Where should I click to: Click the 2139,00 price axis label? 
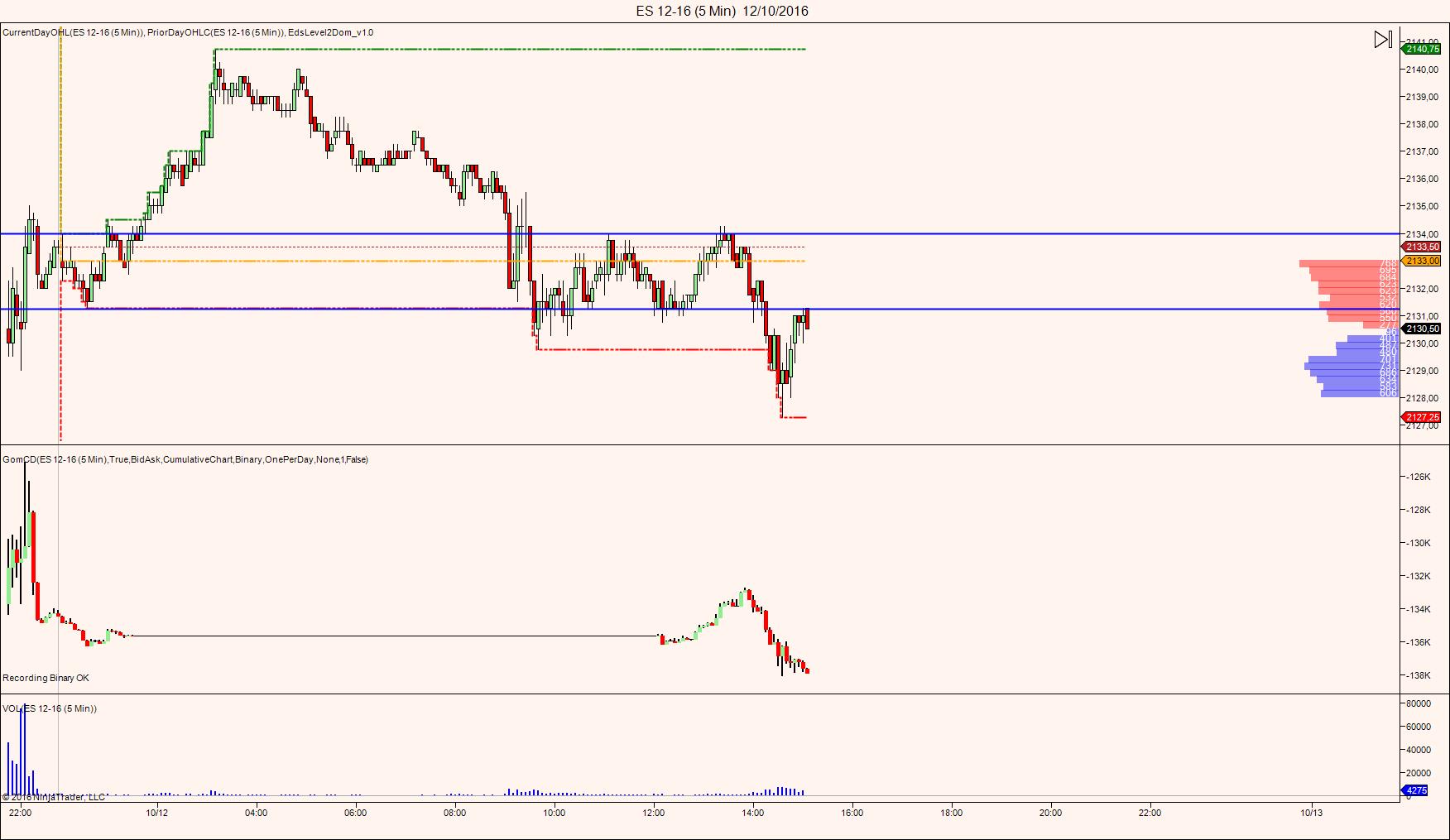pyautogui.click(x=1422, y=97)
